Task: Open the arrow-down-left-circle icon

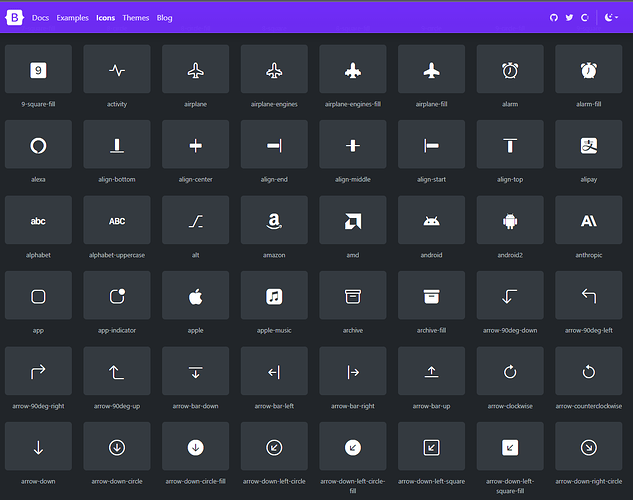Action: (274, 446)
